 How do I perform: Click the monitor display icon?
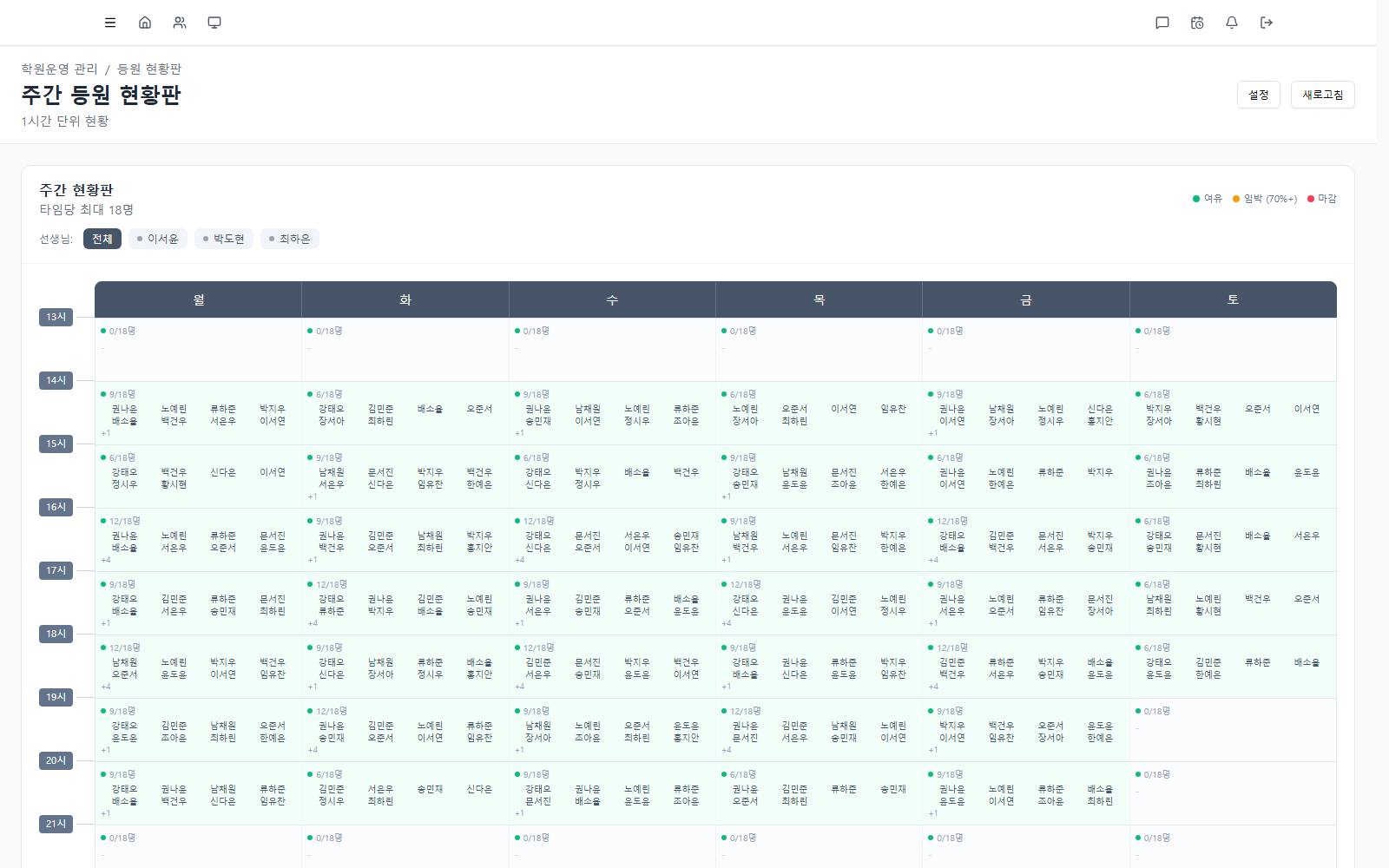click(x=214, y=23)
